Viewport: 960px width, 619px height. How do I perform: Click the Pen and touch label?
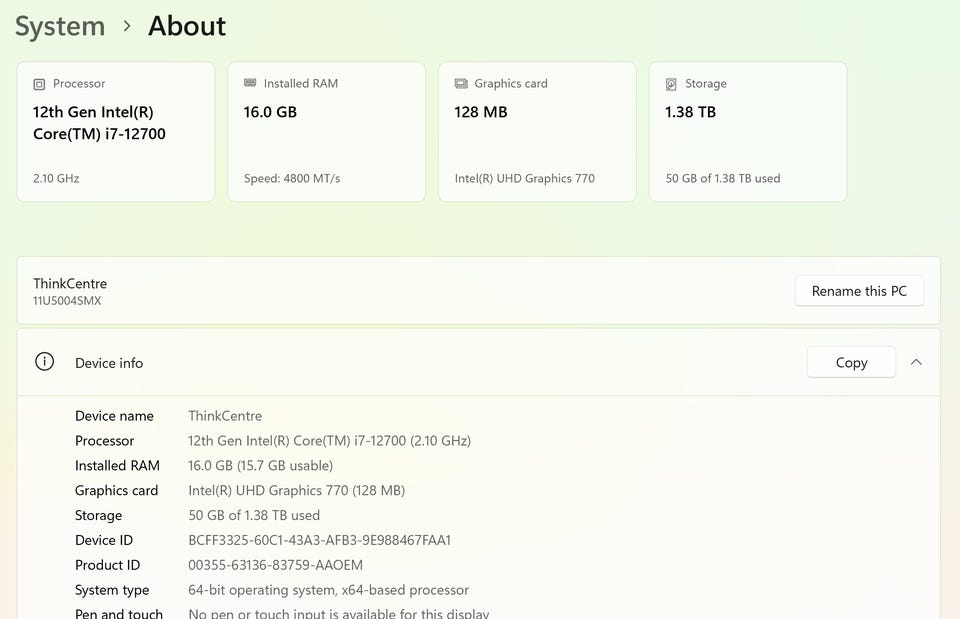point(119,613)
